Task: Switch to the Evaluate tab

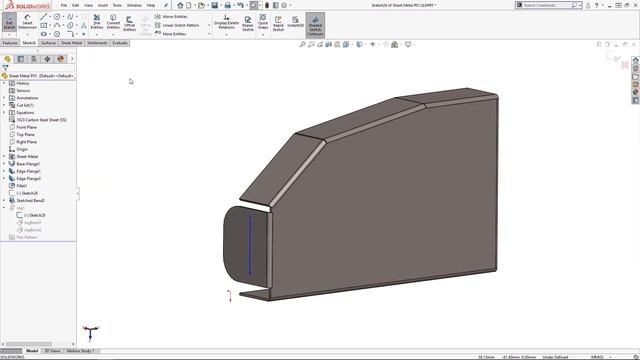Action: 120,43
